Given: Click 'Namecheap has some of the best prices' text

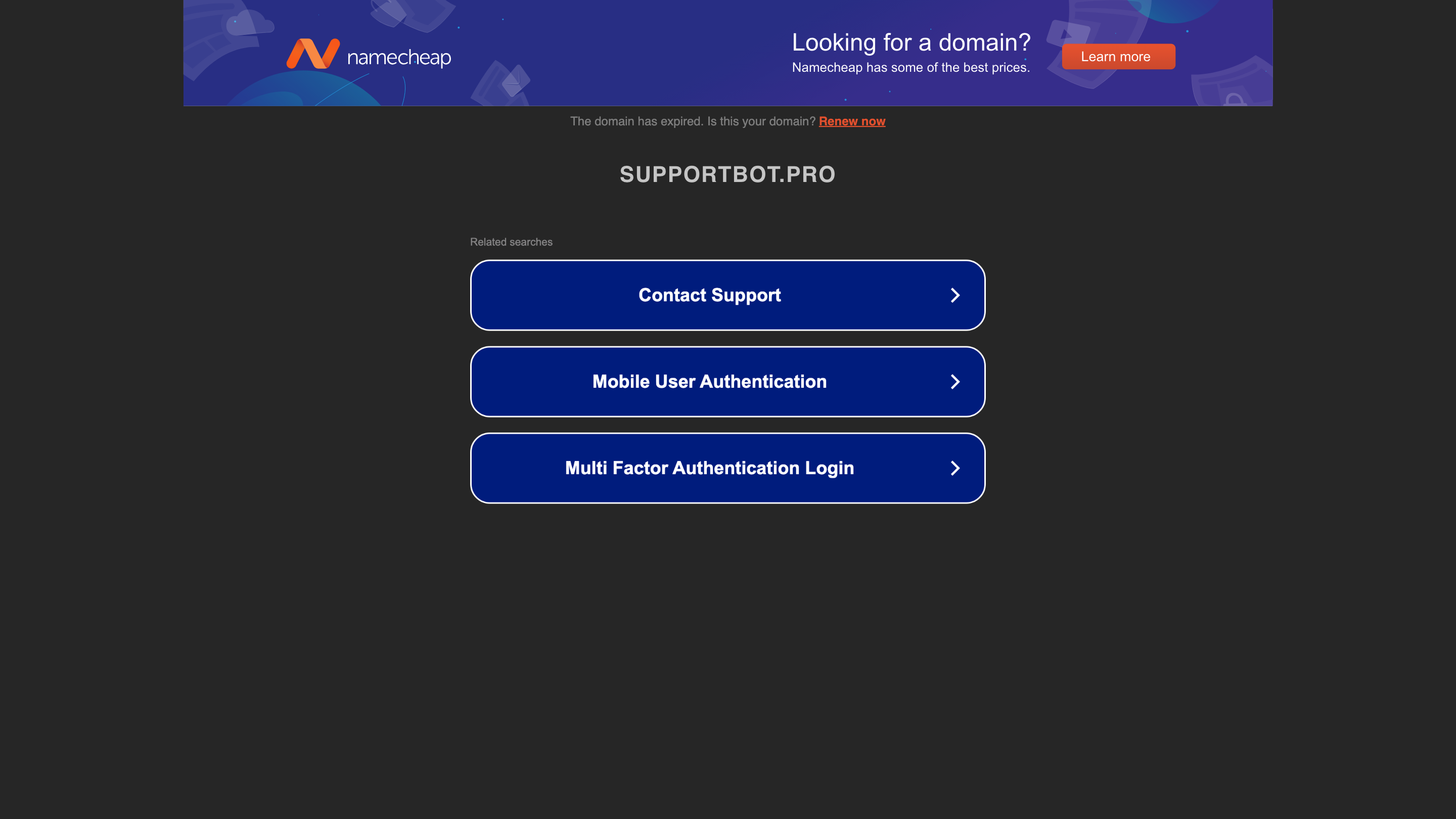Looking at the screenshot, I should [x=911, y=67].
